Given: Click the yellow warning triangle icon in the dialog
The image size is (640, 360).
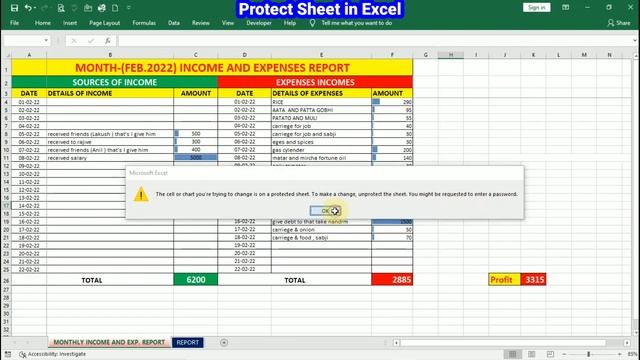Looking at the screenshot, I should coord(141,194).
